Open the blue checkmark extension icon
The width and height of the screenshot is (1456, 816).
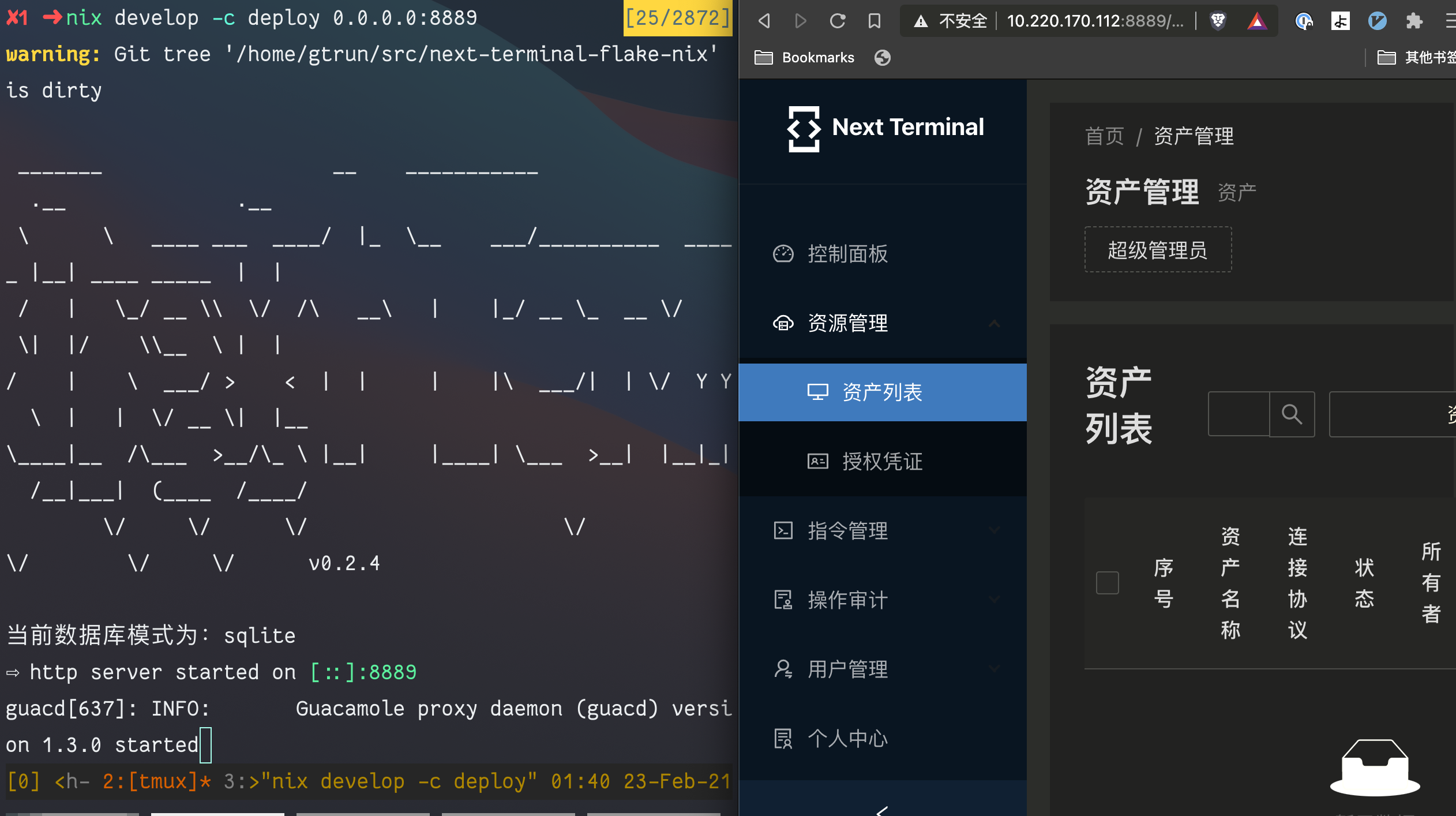point(1377,21)
